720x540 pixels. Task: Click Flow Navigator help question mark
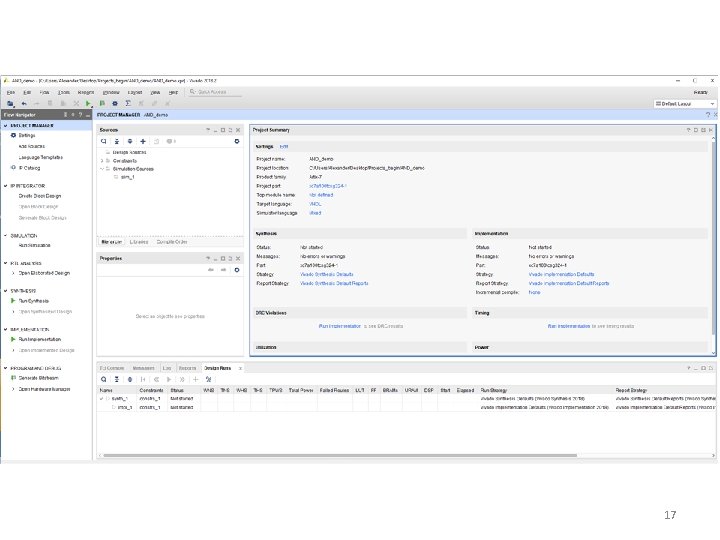click(x=80, y=115)
